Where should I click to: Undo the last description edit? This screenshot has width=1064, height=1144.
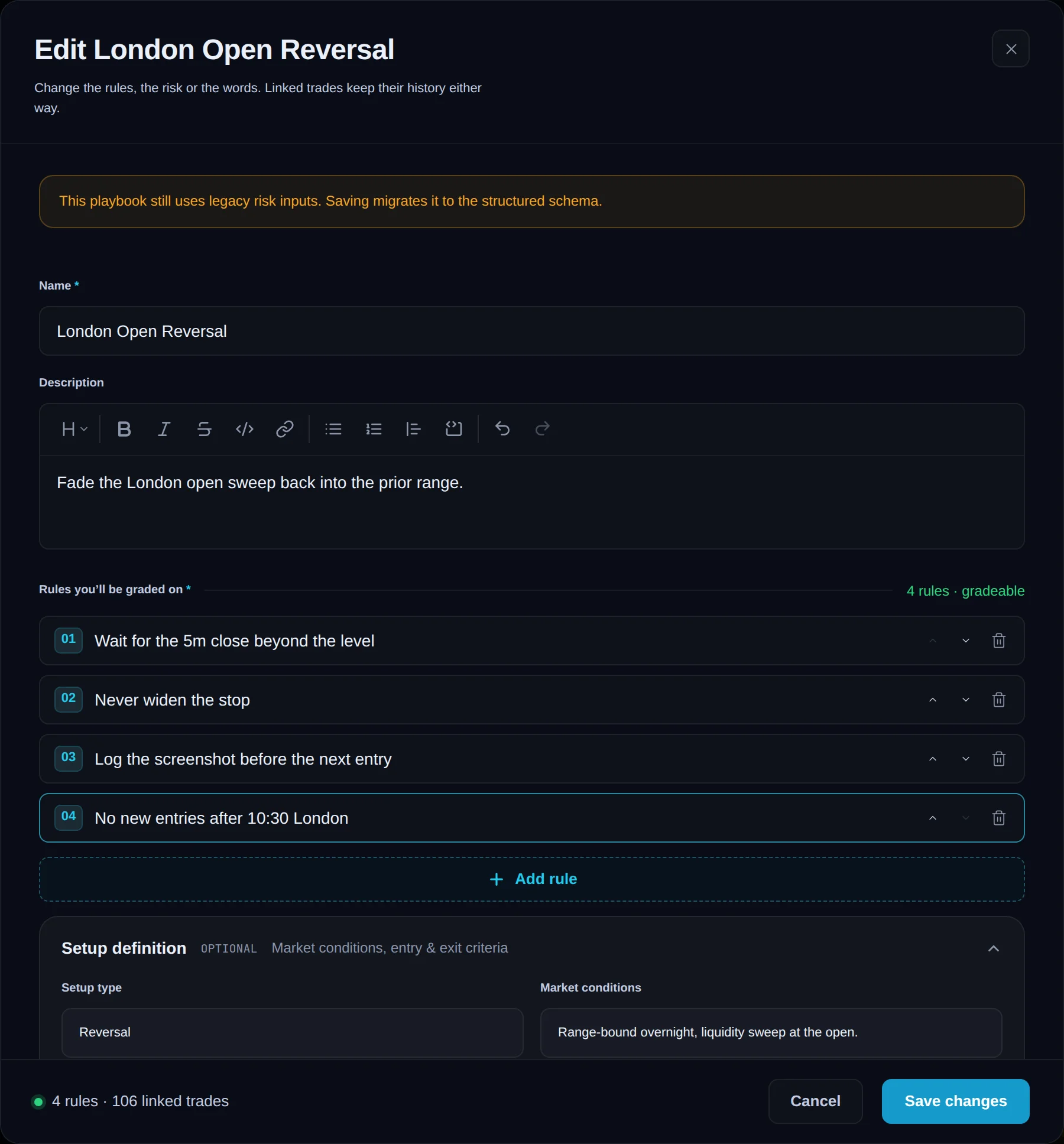click(502, 429)
